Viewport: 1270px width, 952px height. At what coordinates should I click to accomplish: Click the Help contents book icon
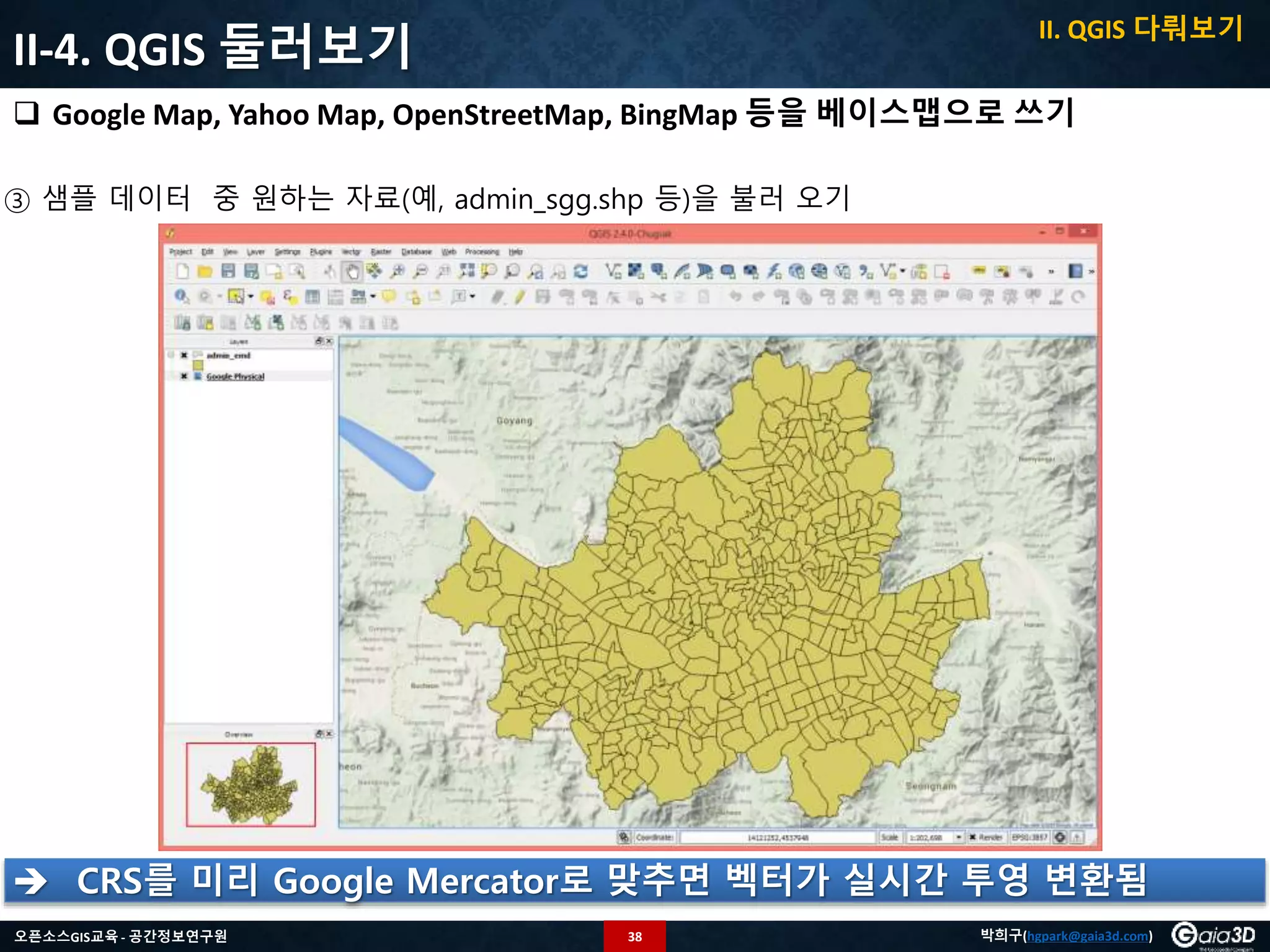click(1075, 271)
